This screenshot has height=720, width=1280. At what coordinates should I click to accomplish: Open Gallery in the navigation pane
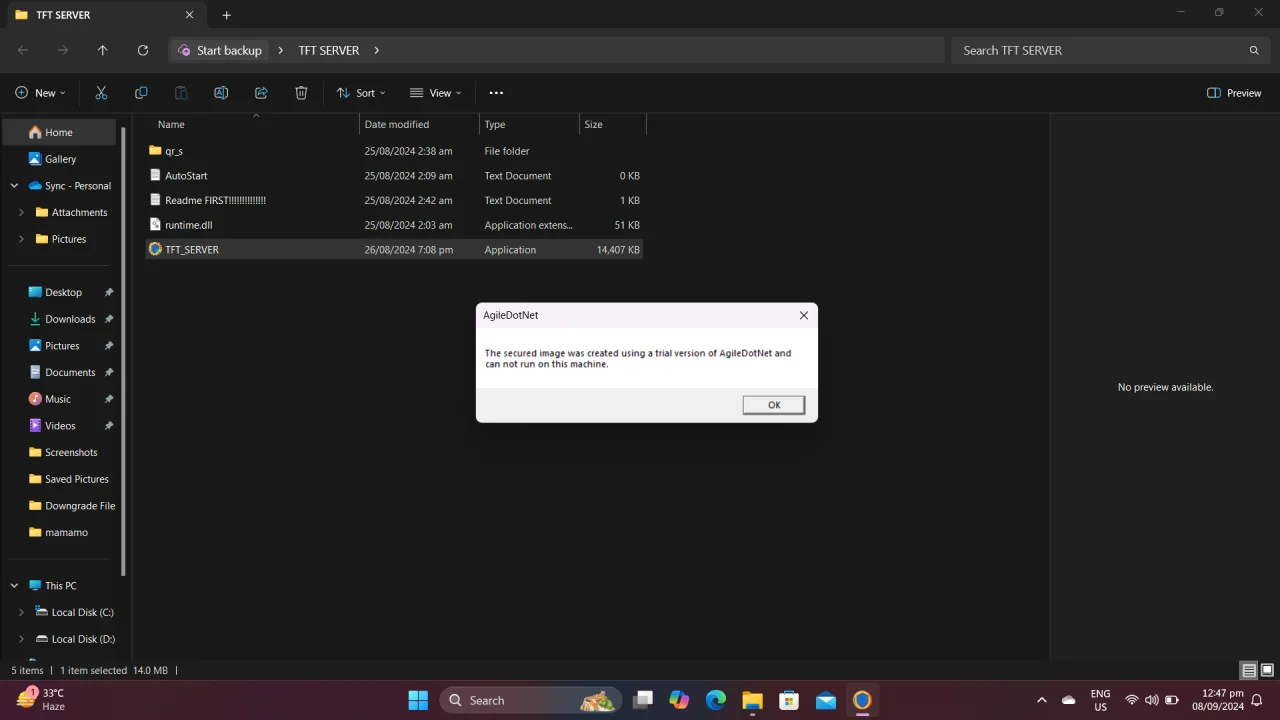[x=61, y=159]
